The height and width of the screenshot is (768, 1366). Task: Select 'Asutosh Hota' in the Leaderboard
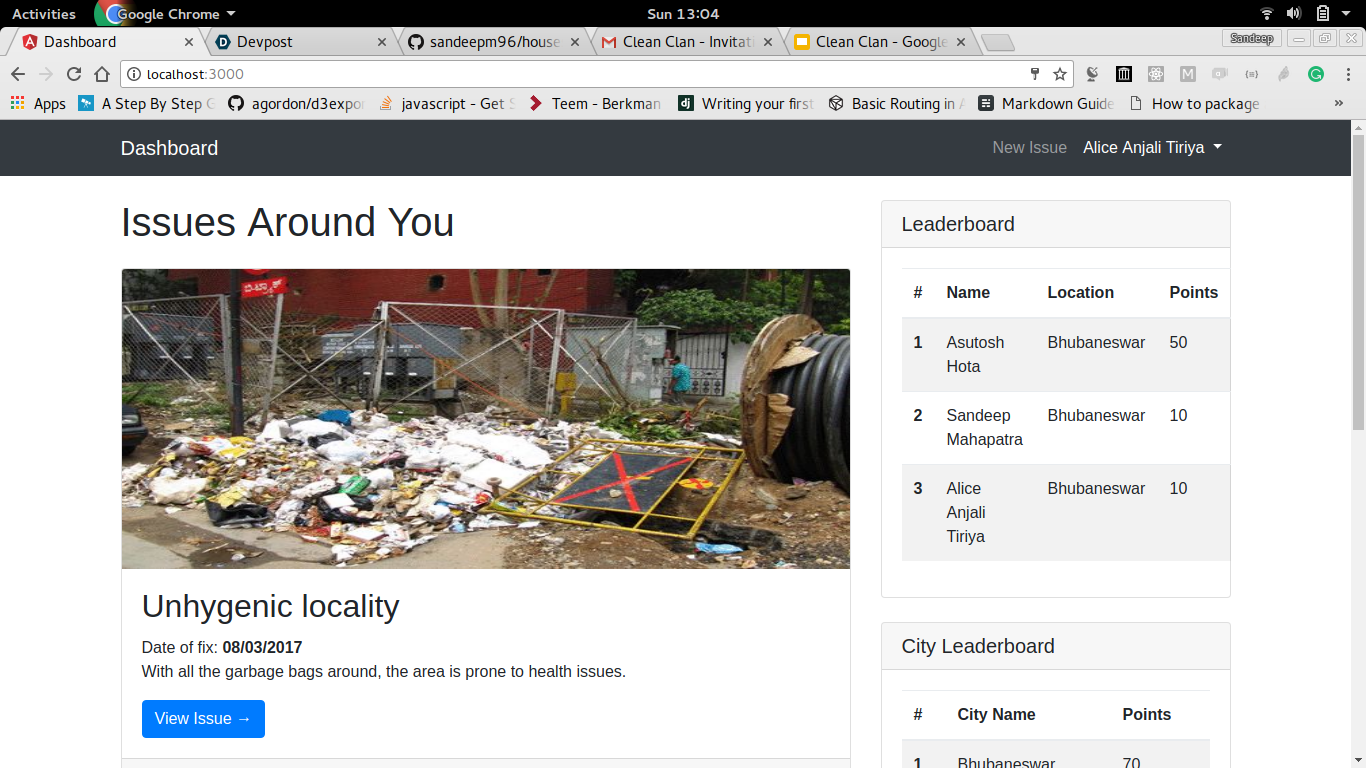pyautogui.click(x=975, y=354)
